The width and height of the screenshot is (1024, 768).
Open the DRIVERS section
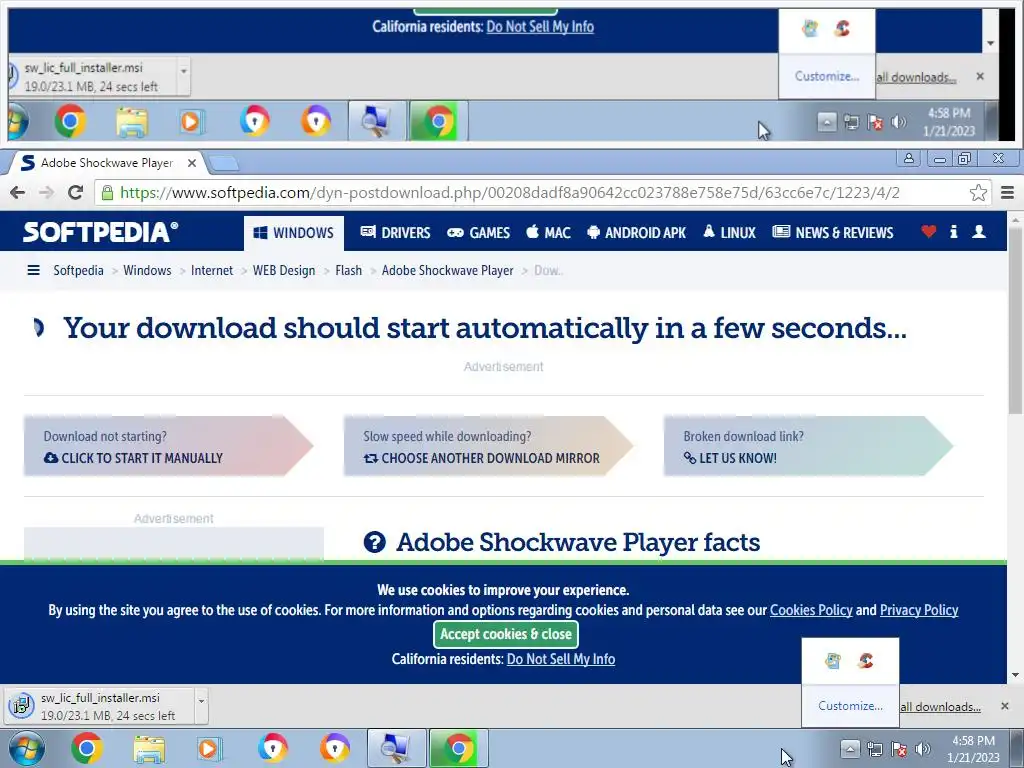pyautogui.click(x=395, y=232)
